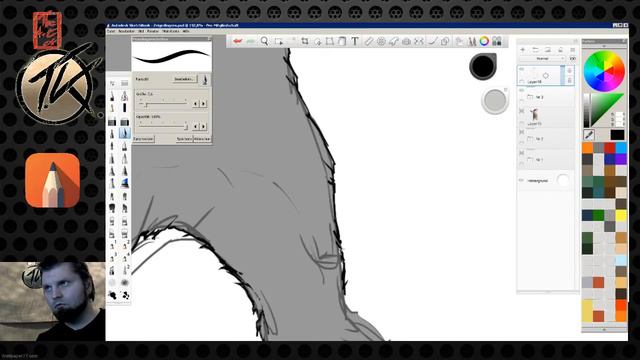The image size is (640, 360).
Task: Pick the eyedropper in Color Editor
Action: pos(589,134)
